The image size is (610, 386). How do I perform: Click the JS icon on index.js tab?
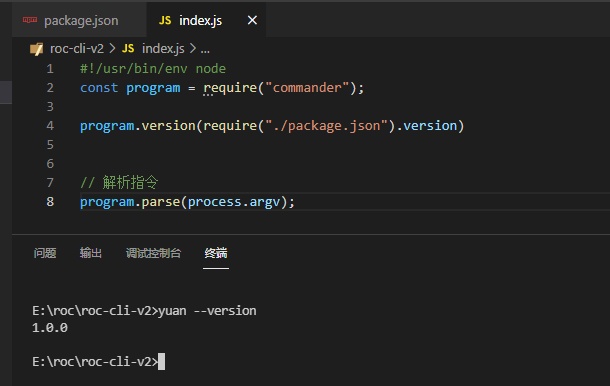click(165, 20)
